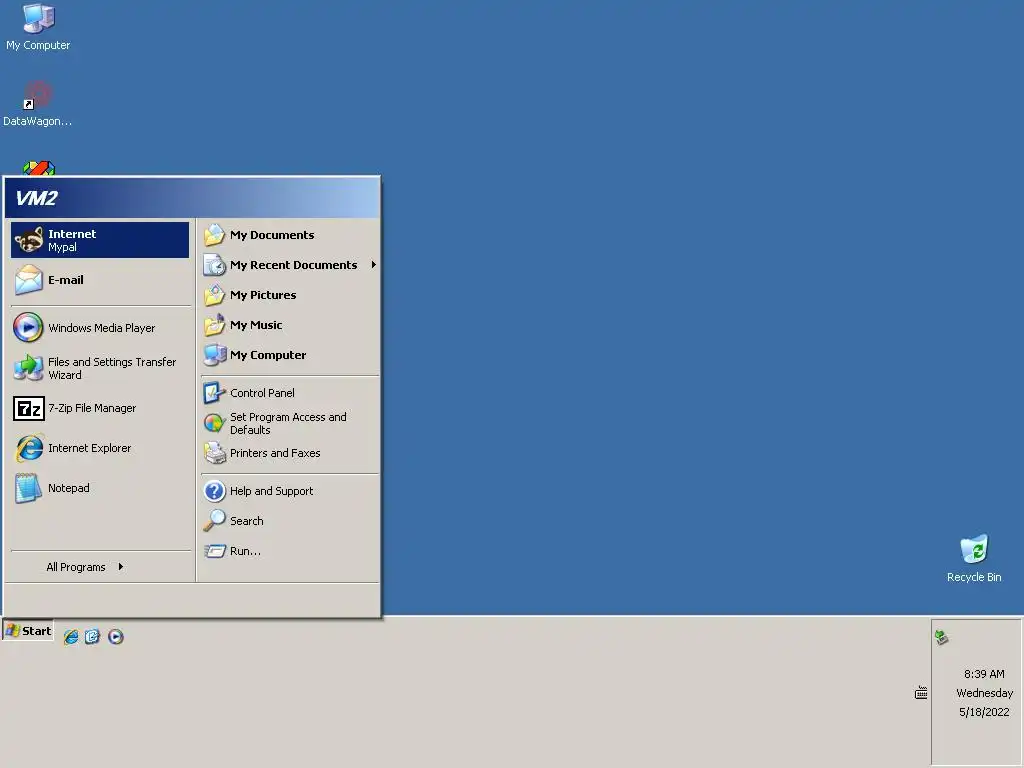Click the 7z icon
Image resolution: width=1024 pixels, height=768 pixels.
[29, 409]
